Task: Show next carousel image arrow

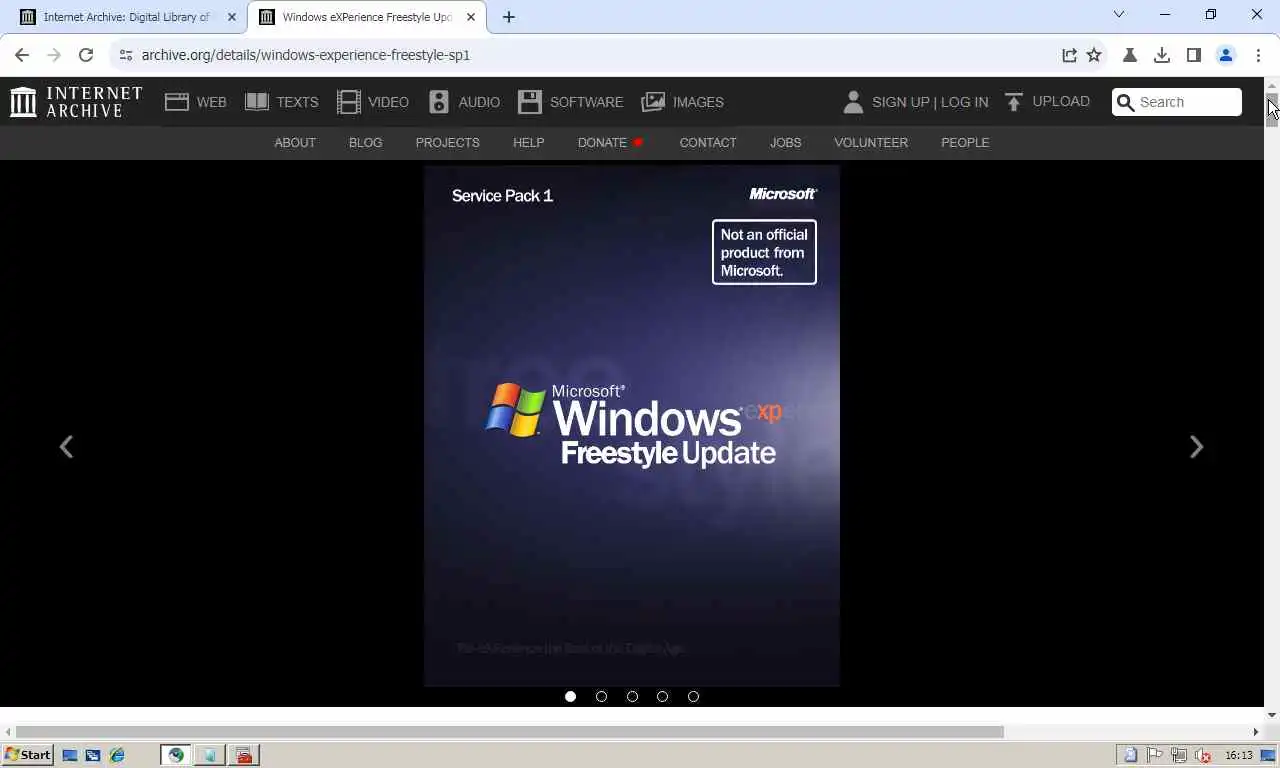Action: 1196,447
